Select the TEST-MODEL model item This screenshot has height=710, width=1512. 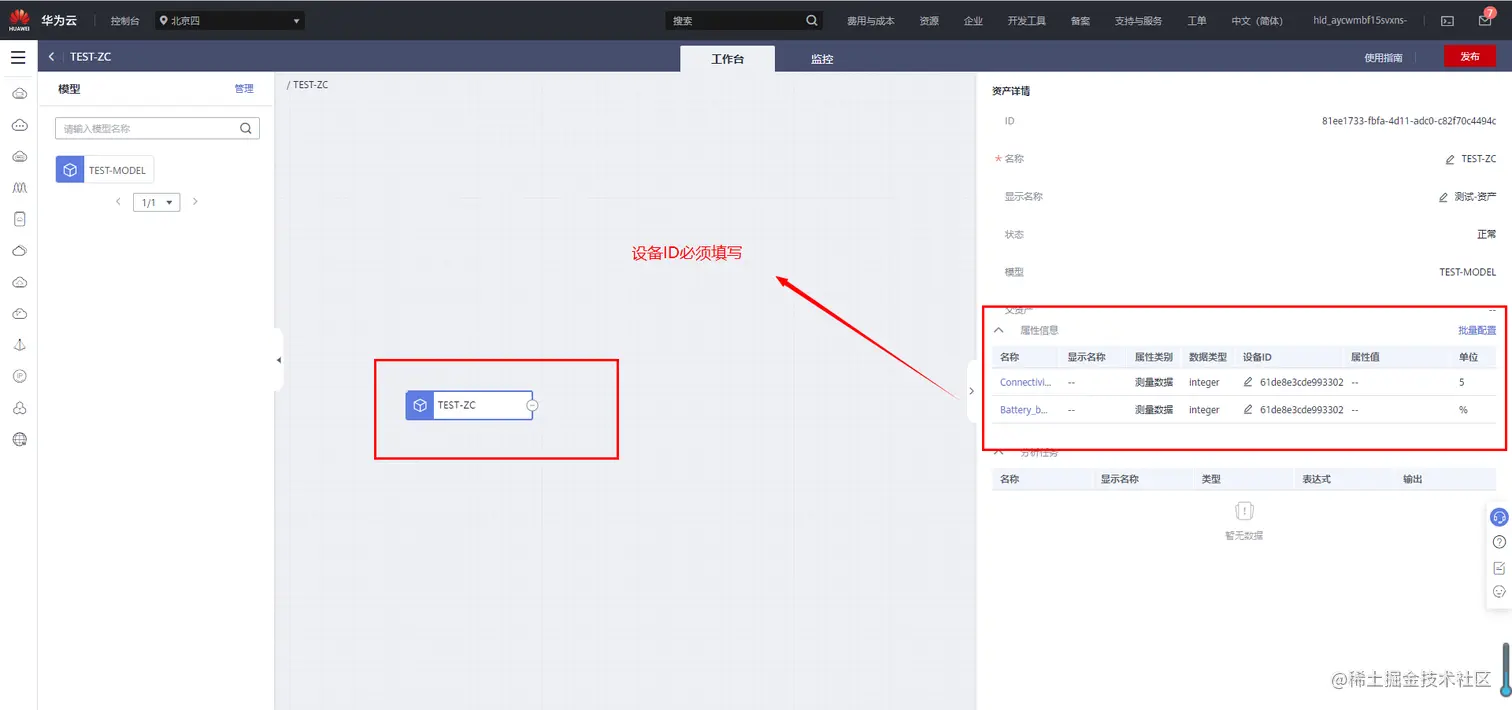point(105,170)
